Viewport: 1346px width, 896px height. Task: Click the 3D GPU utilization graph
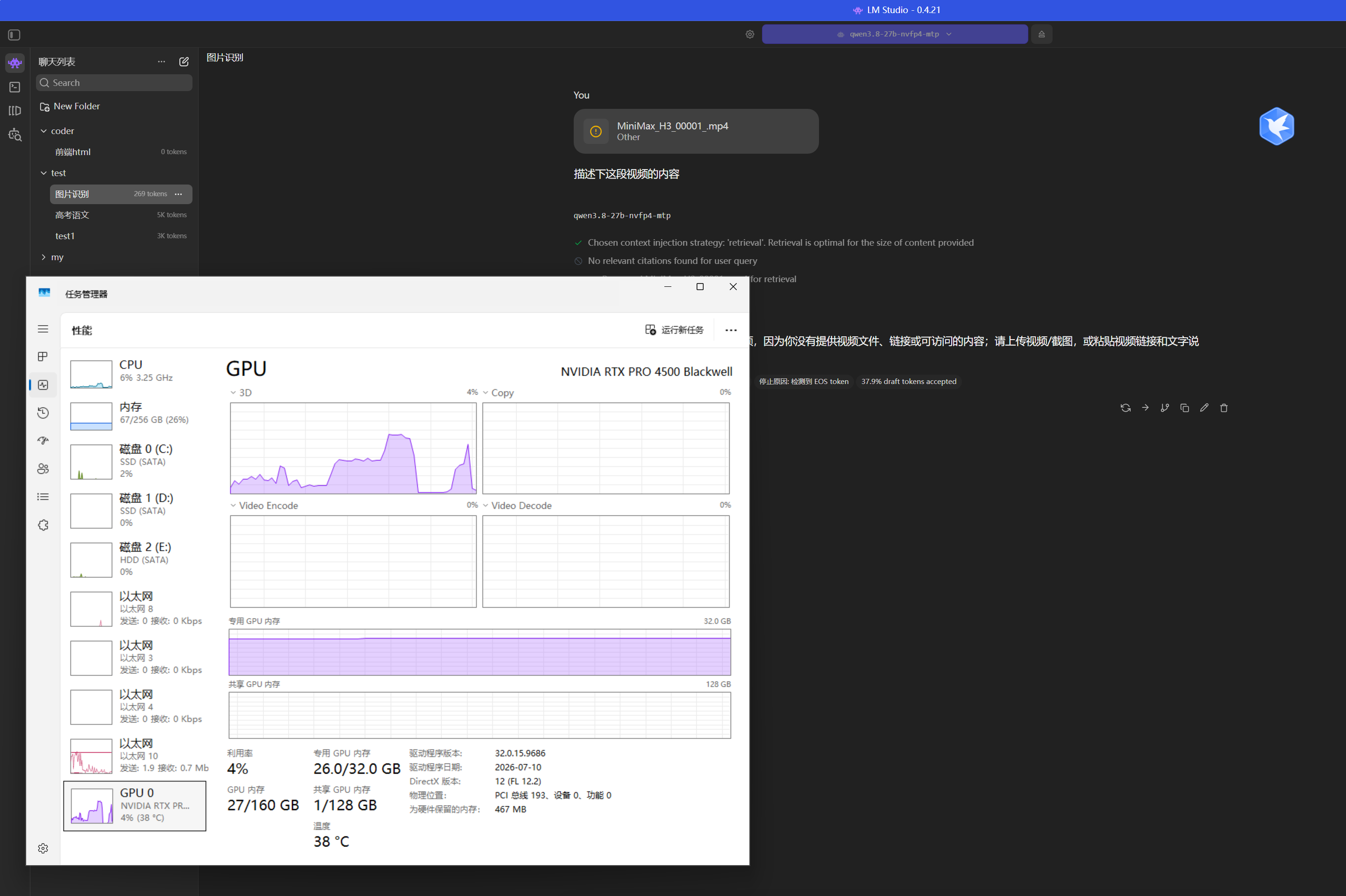pos(353,448)
